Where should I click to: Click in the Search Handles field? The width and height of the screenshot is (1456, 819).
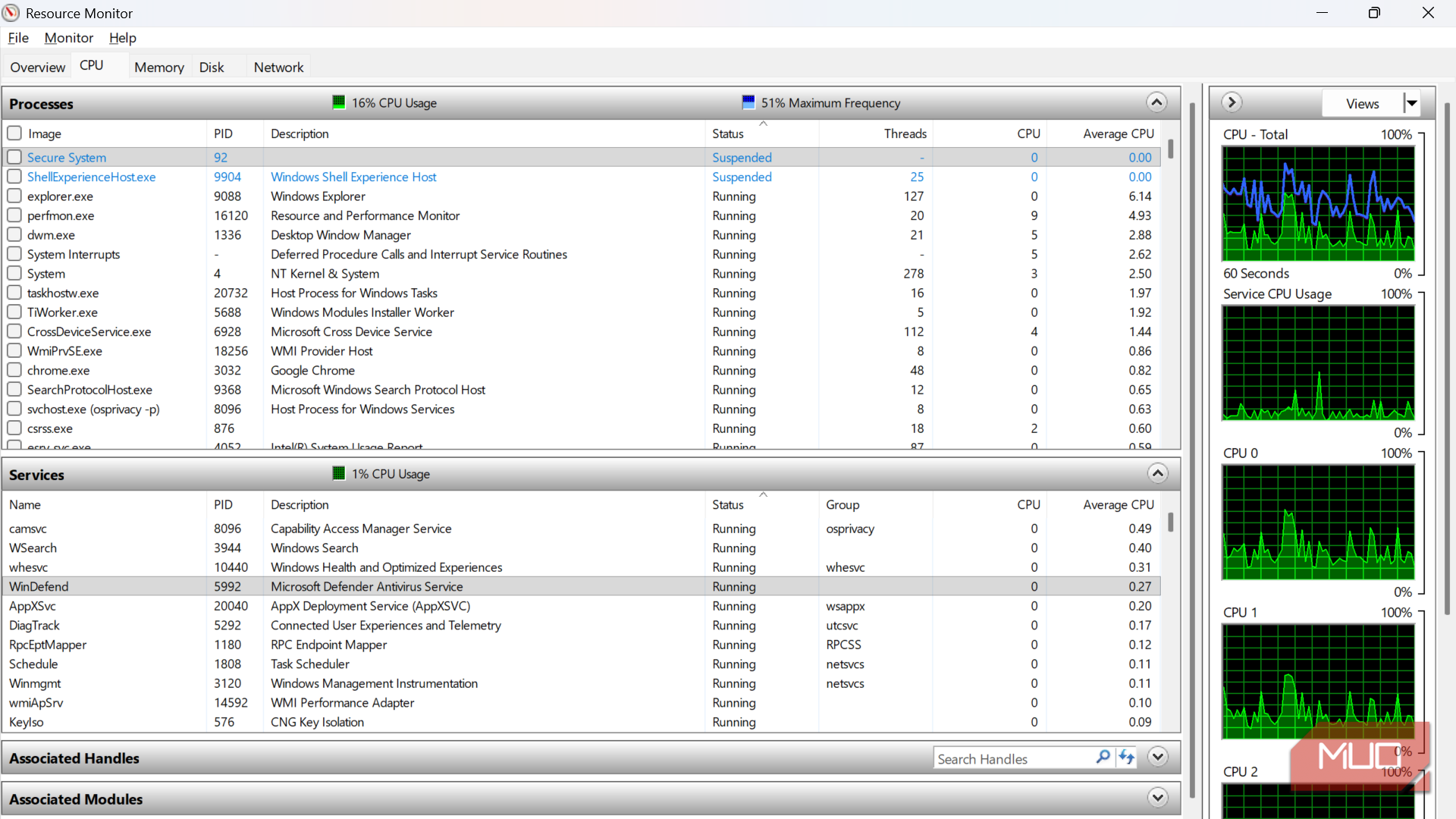(1013, 758)
